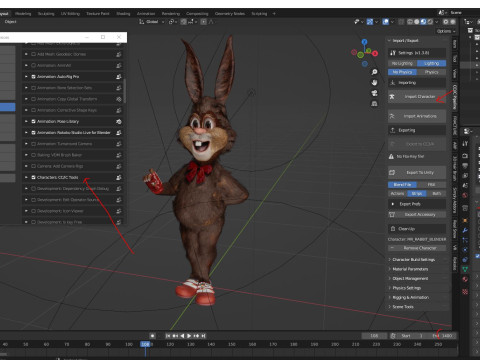This screenshot has height=360, width=480.
Task: Switch to Geometry Nodes workspace tab
Action: (230, 14)
